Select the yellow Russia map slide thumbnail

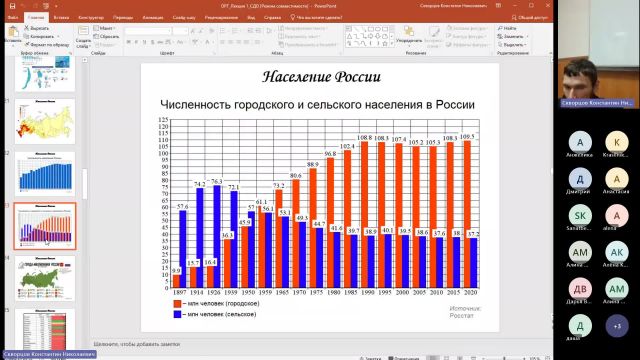[45, 121]
